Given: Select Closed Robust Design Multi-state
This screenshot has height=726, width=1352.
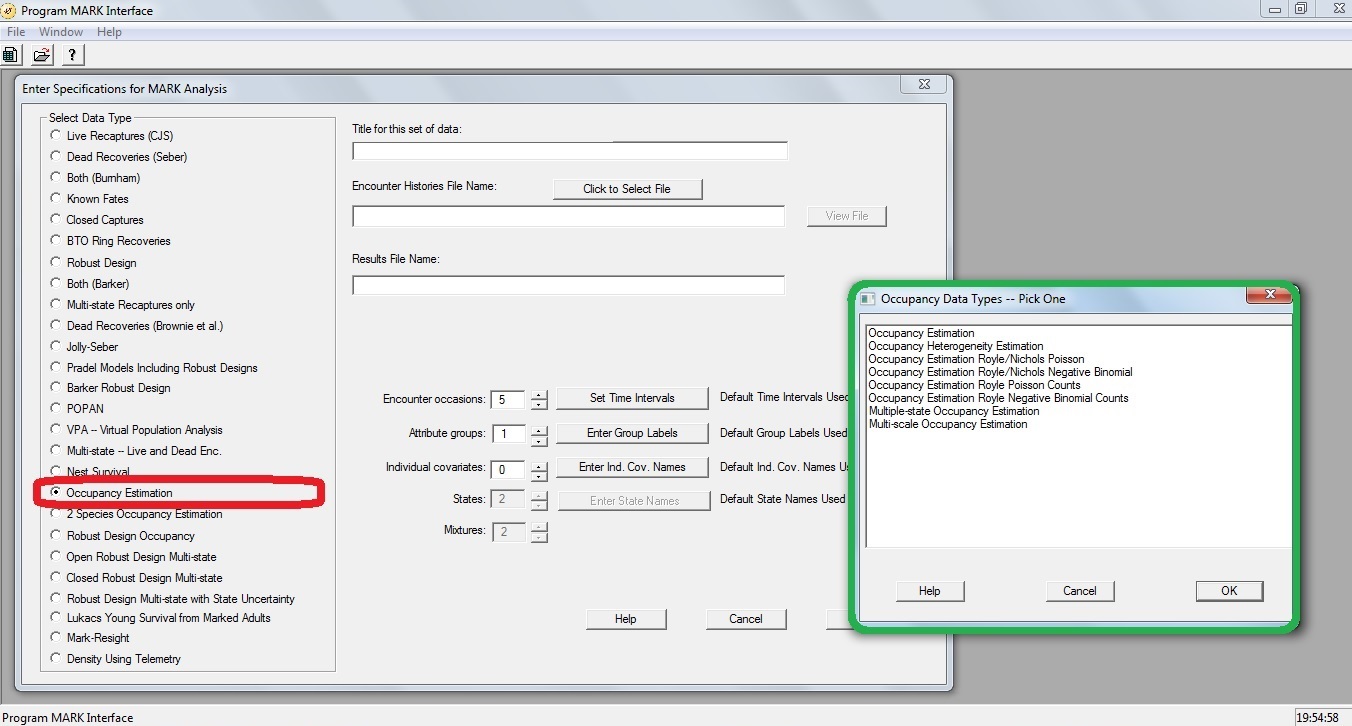Looking at the screenshot, I should click(137, 578).
